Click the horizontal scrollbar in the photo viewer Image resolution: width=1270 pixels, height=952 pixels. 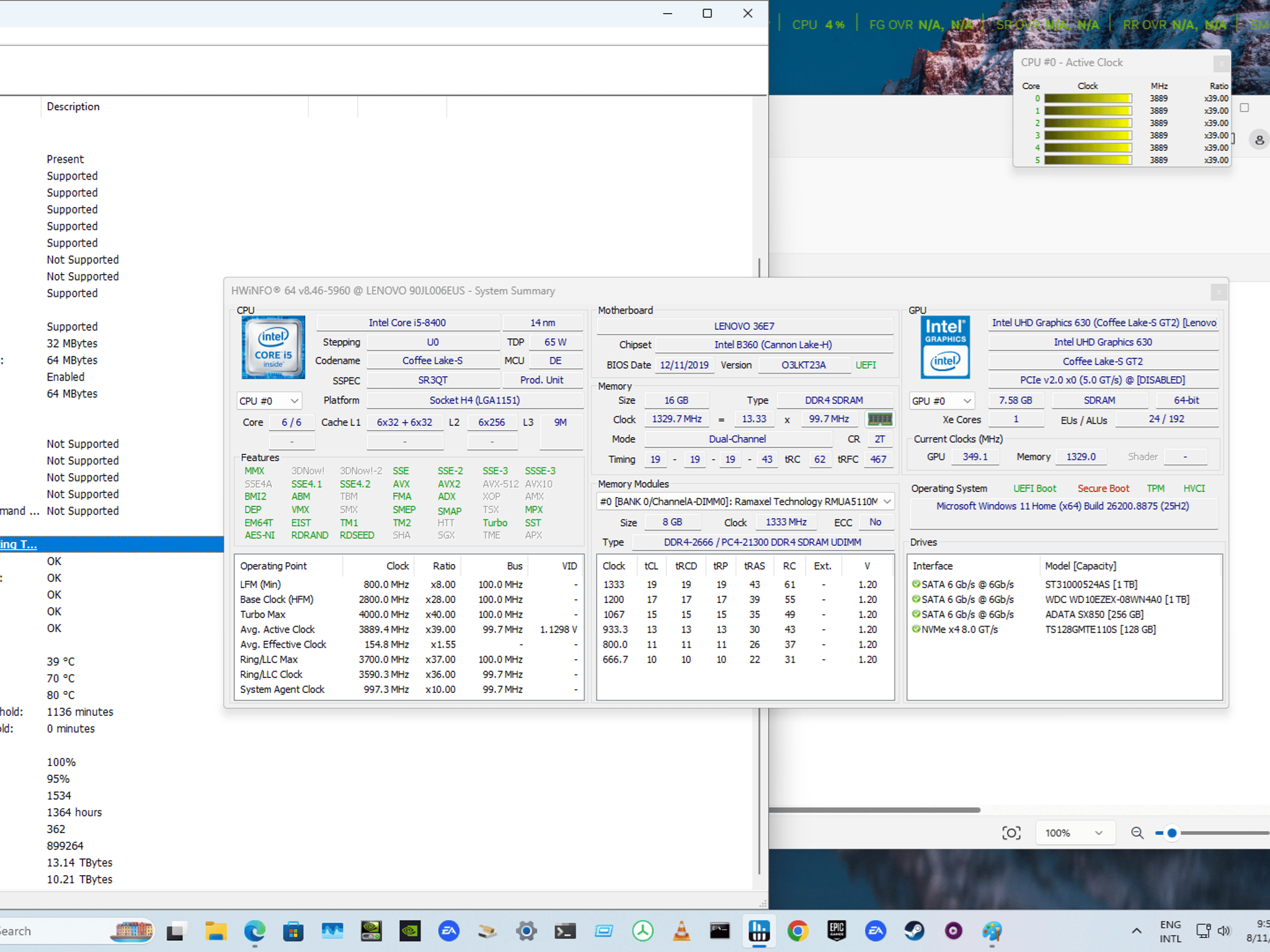coord(874,809)
